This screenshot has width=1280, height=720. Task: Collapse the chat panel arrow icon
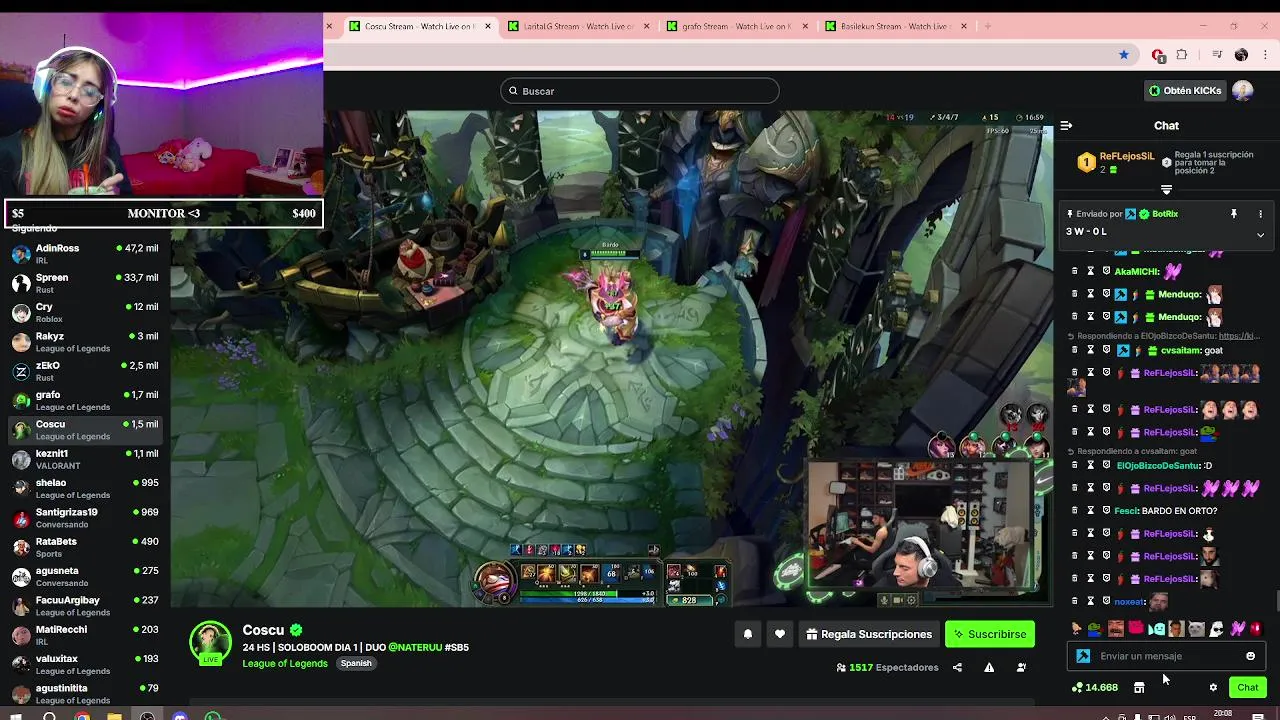tap(1066, 126)
